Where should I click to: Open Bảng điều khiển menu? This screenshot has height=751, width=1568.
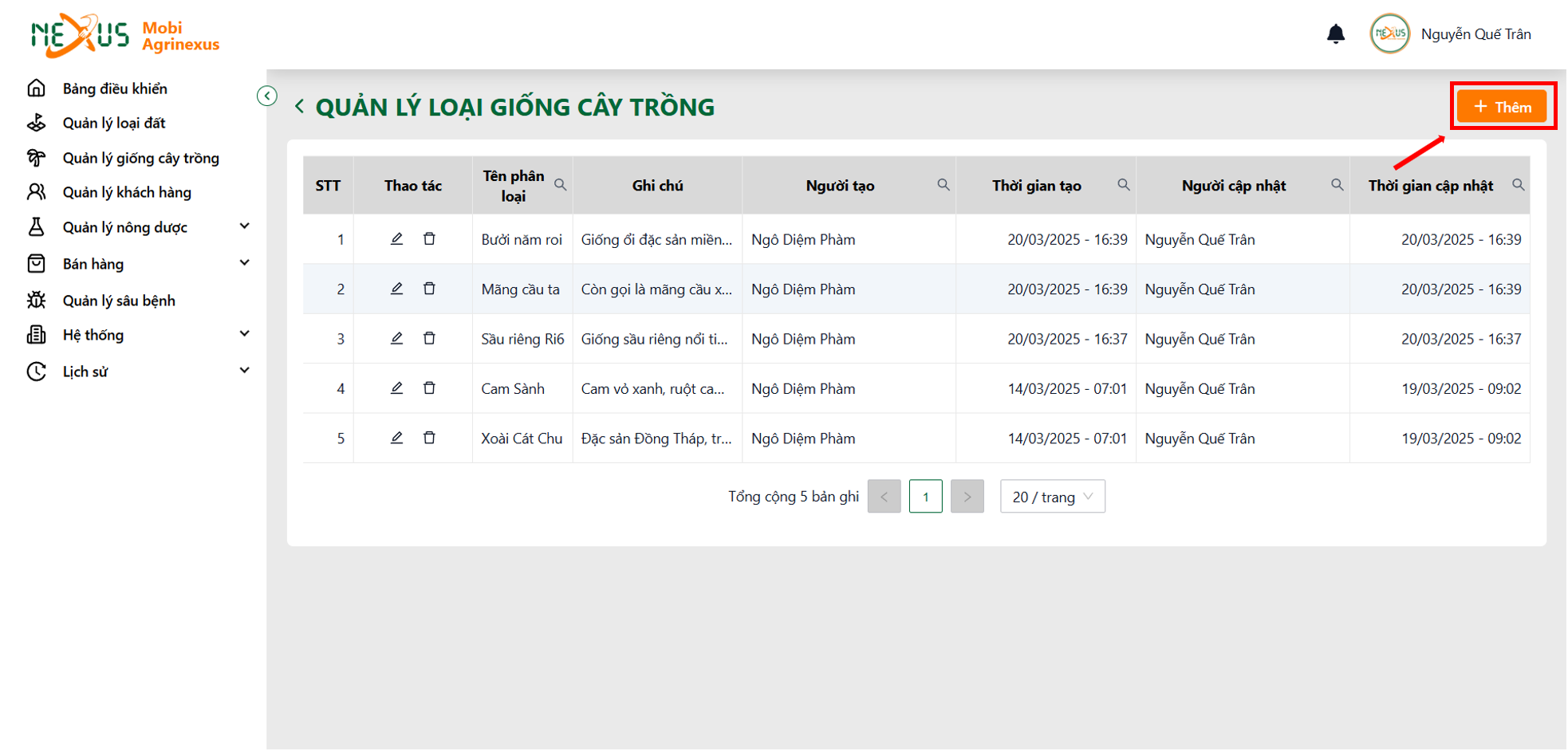pos(115,88)
